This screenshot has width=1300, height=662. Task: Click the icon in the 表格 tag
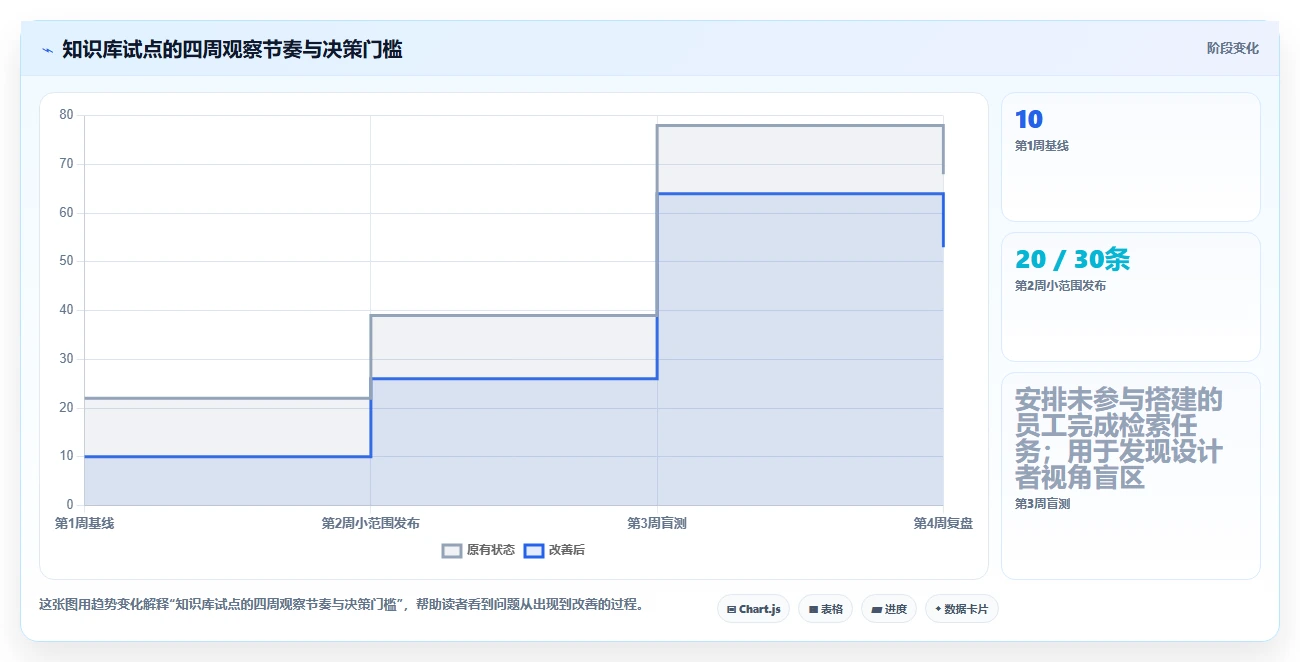coord(813,609)
